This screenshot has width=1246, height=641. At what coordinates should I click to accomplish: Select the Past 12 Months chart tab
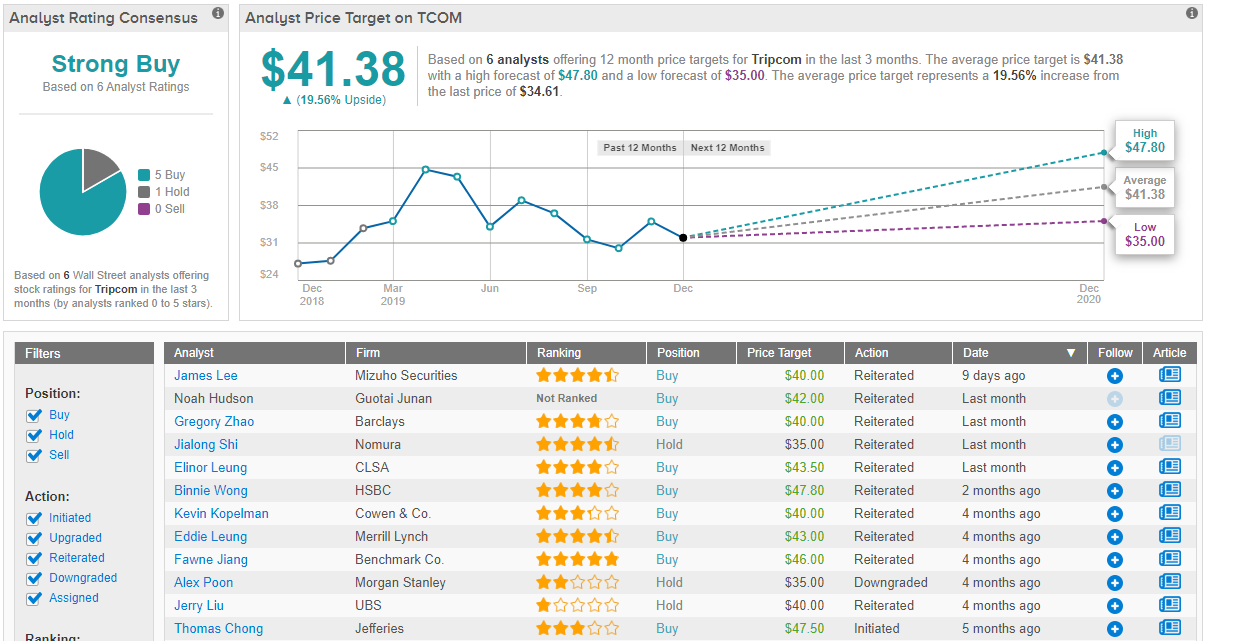pos(640,148)
